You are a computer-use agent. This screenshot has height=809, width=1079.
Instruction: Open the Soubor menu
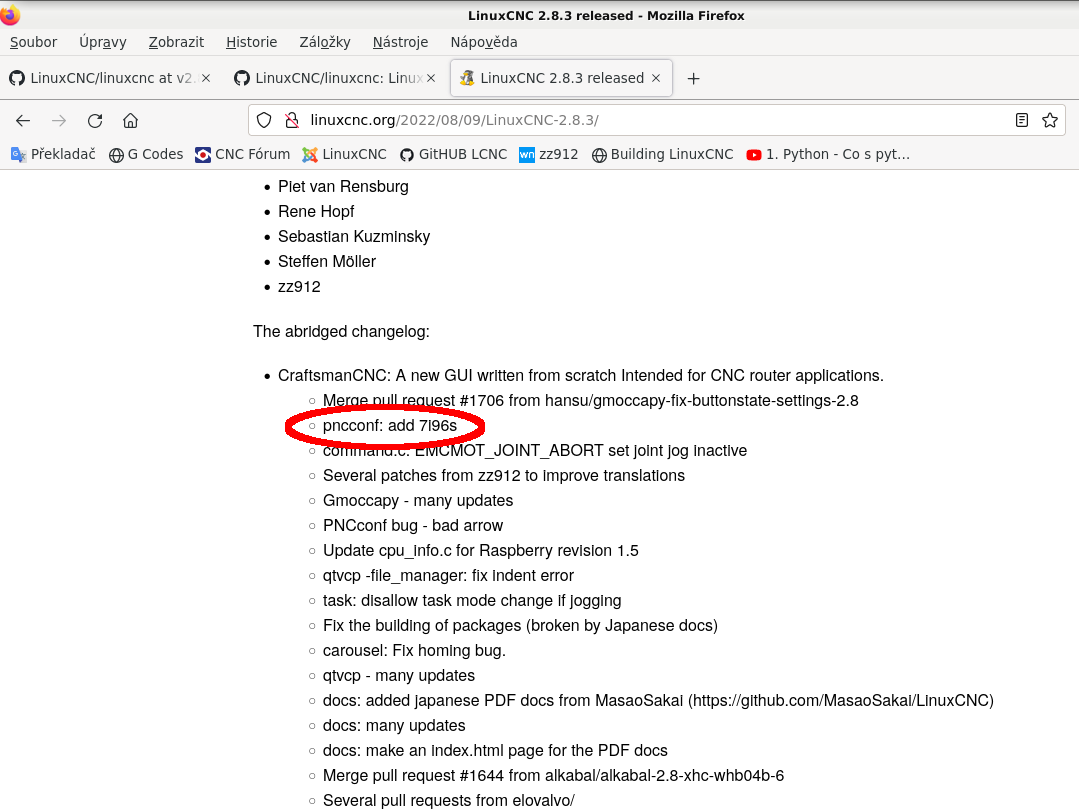pos(33,42)
